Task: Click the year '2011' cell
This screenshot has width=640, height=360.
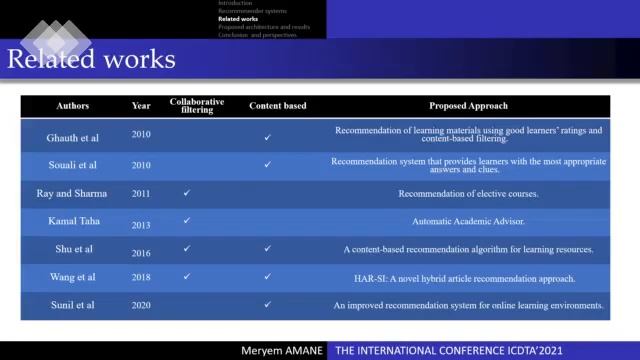Action: 141,194
